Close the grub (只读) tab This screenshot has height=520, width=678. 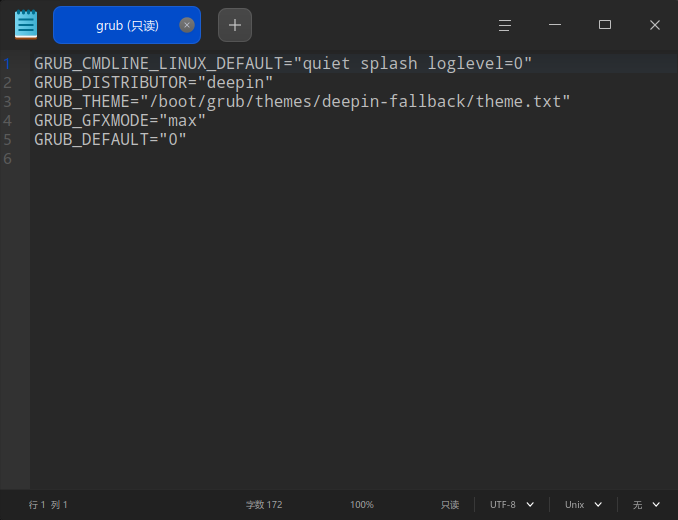(187, 25)
